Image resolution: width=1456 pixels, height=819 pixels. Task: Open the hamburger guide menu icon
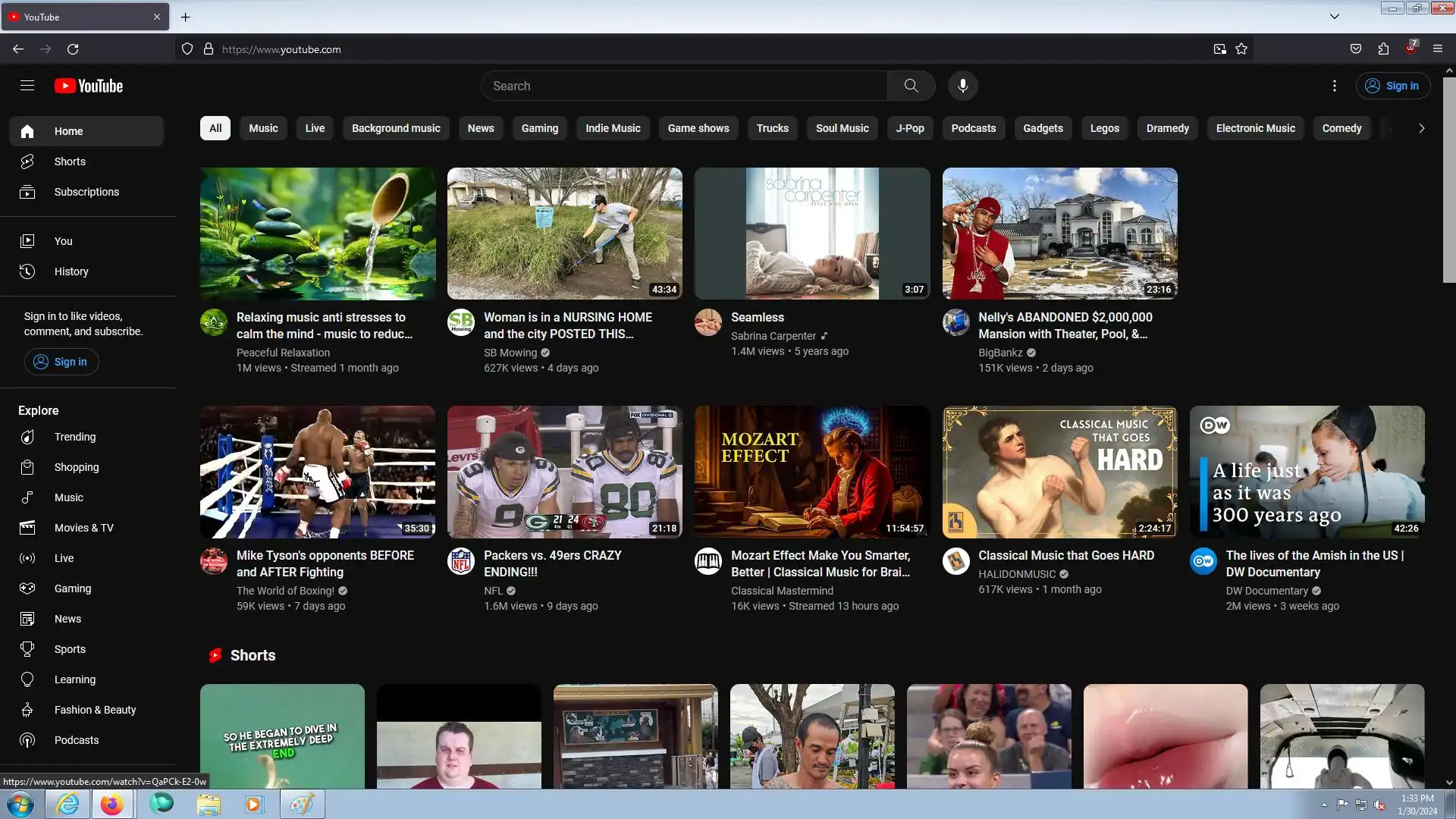click(27, 86)
